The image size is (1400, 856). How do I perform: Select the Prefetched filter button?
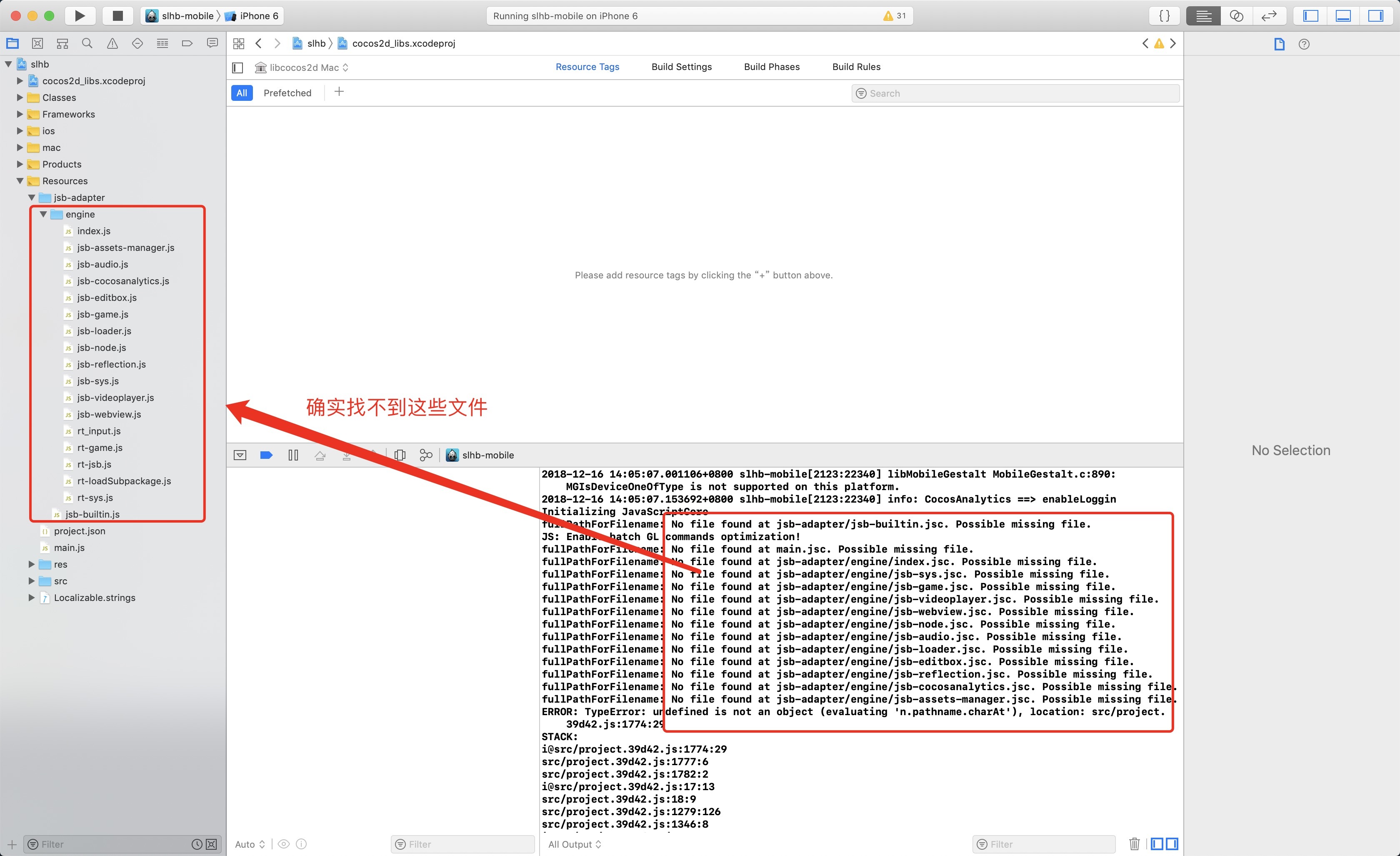click(x=287, y=93)
